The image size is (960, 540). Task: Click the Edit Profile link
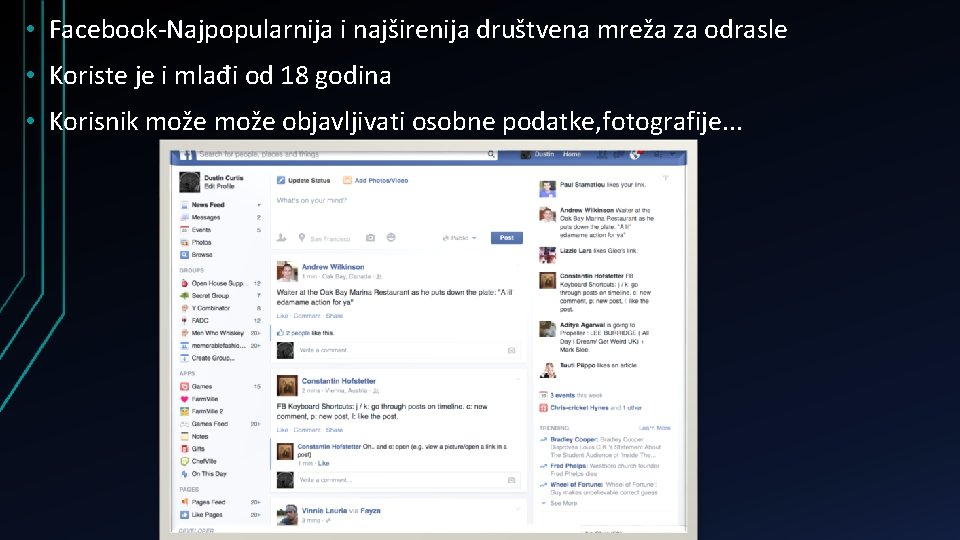219,186
